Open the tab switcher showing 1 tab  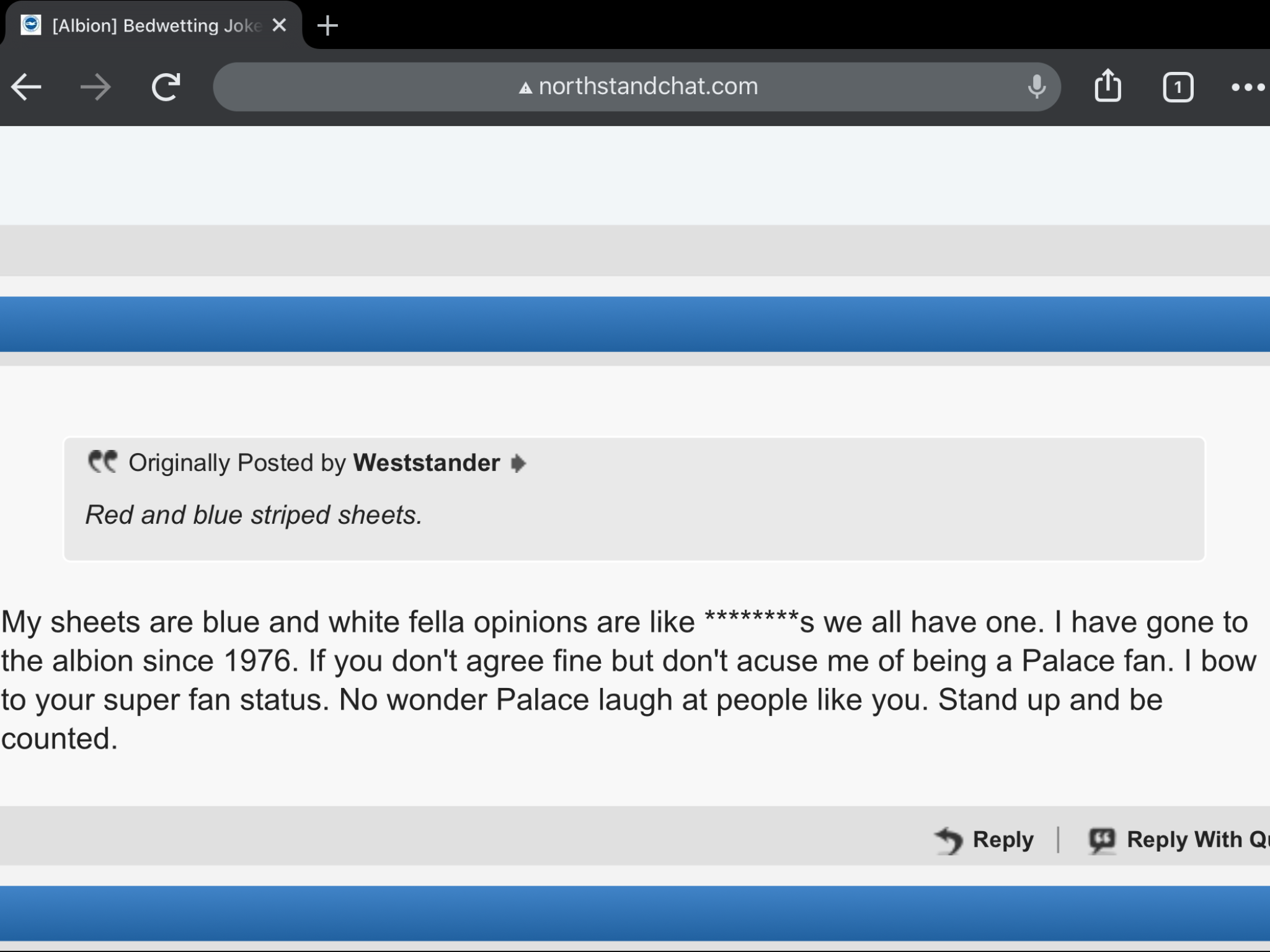pyautogui.click(x=1178, y=87)
